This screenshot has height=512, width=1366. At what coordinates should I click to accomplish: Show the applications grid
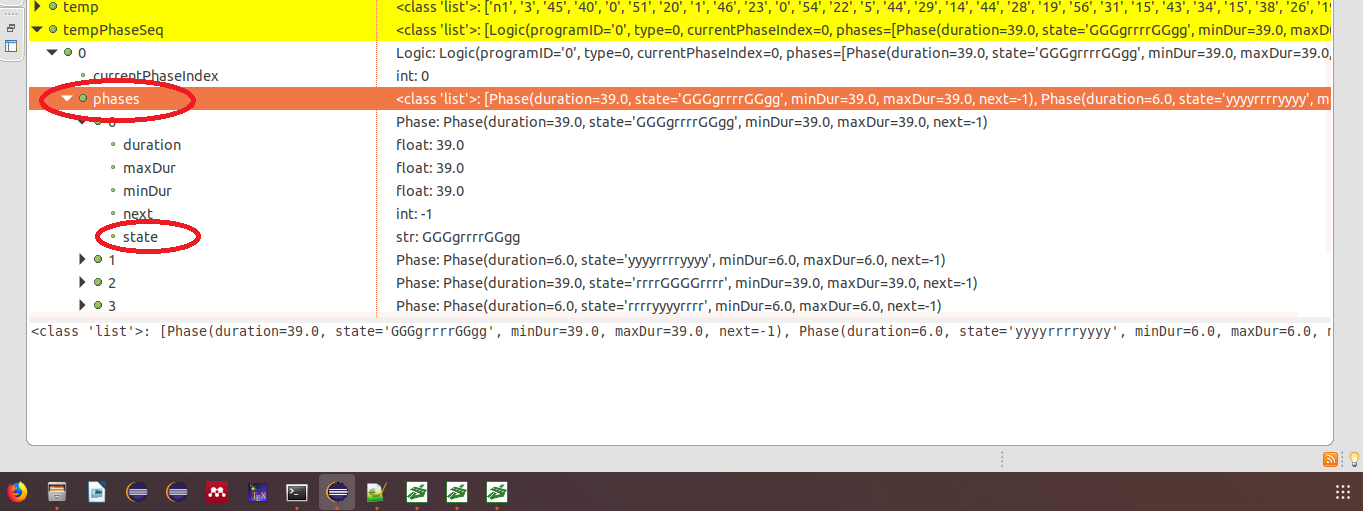pyautogui.click(x=1343, y=492)
